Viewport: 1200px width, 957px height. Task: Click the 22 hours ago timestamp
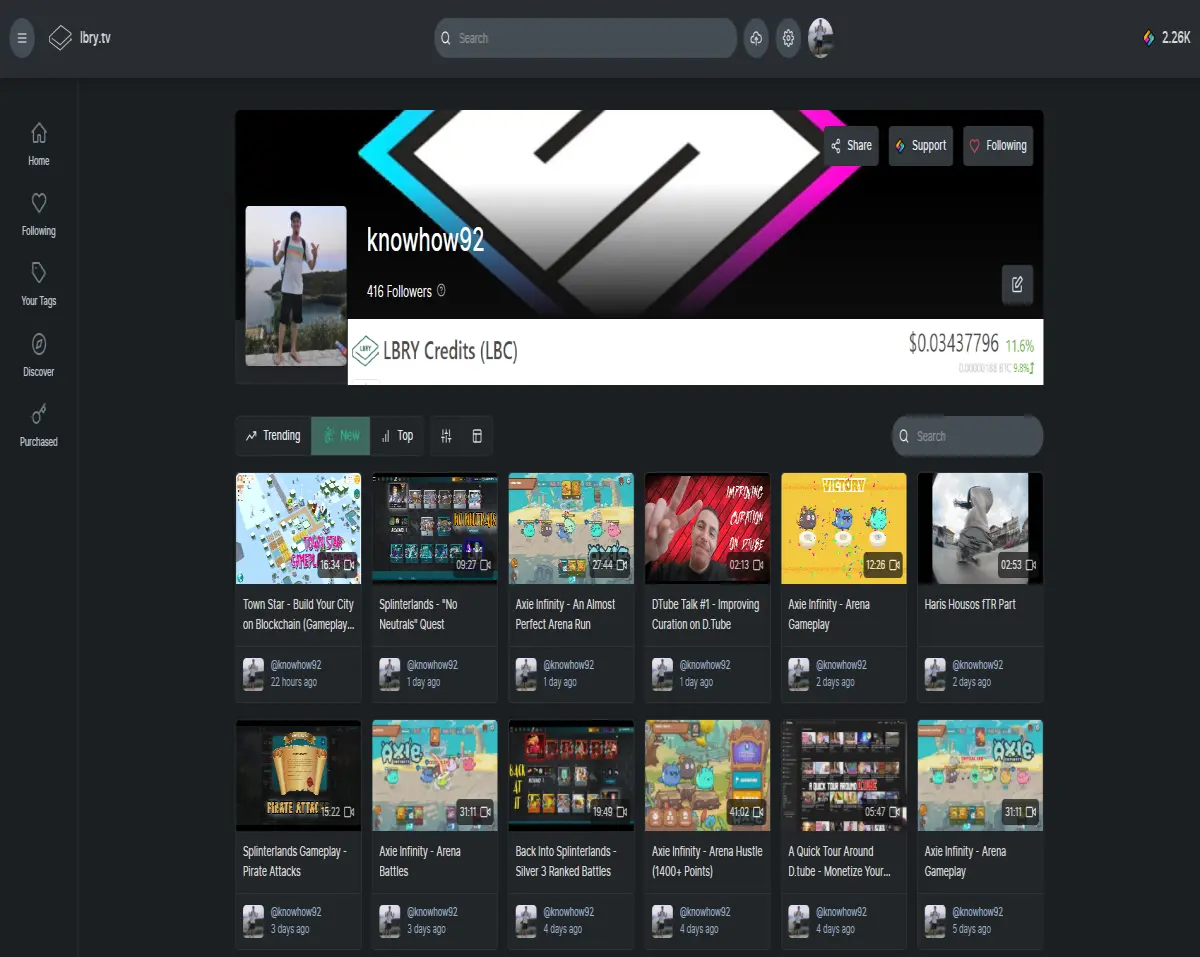click(x=294, y=682)
